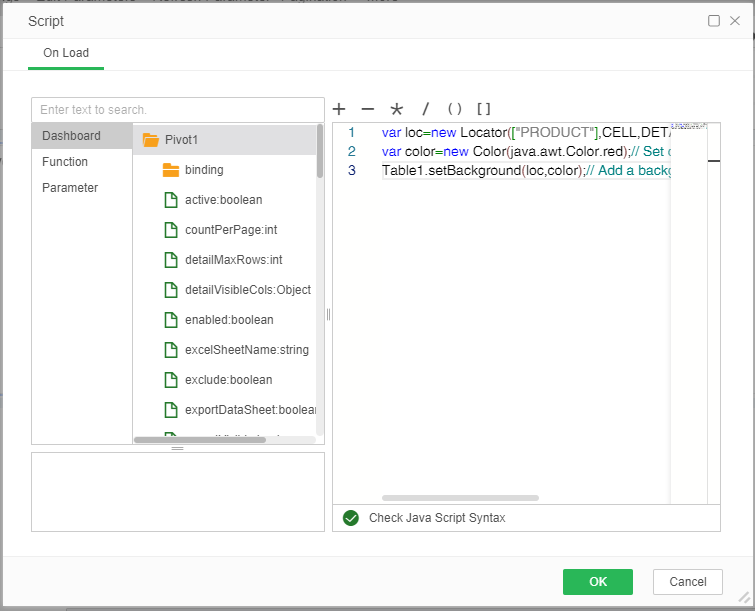
Task: Expand the Pivot1 folder node
Action: click(152, 140)
